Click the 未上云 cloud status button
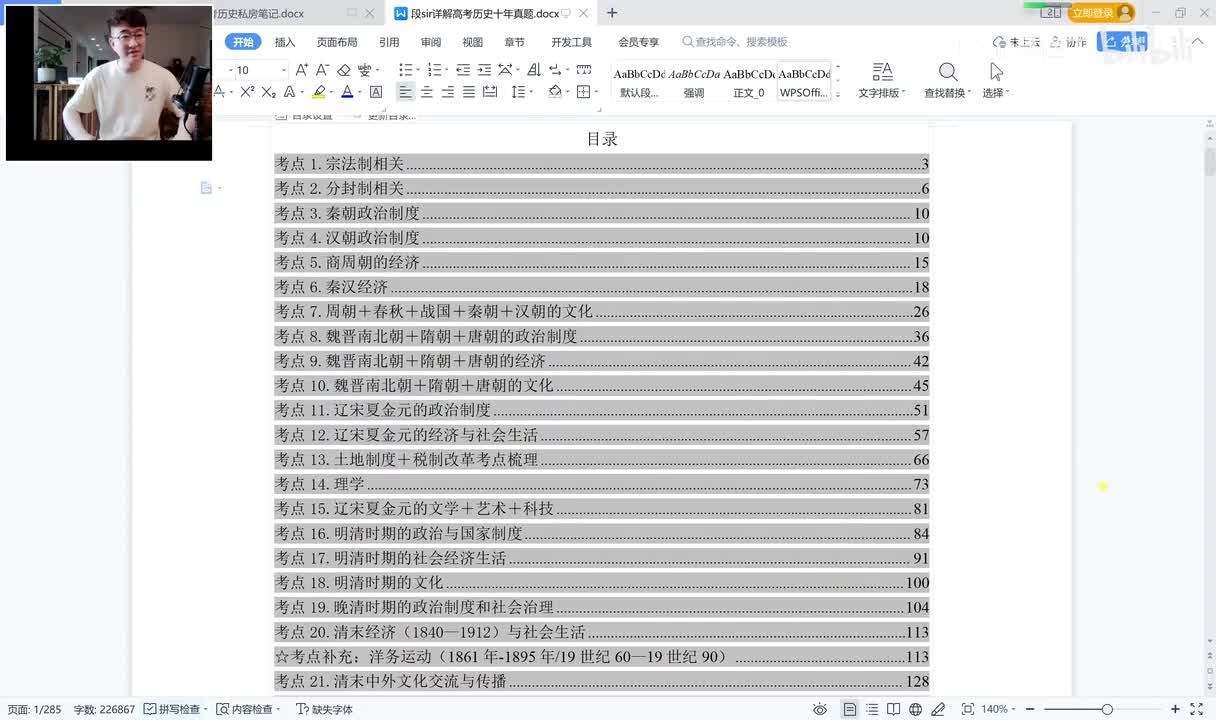Image resolution: width=1216 pixels, height=720 pixels. (1017, 42)
